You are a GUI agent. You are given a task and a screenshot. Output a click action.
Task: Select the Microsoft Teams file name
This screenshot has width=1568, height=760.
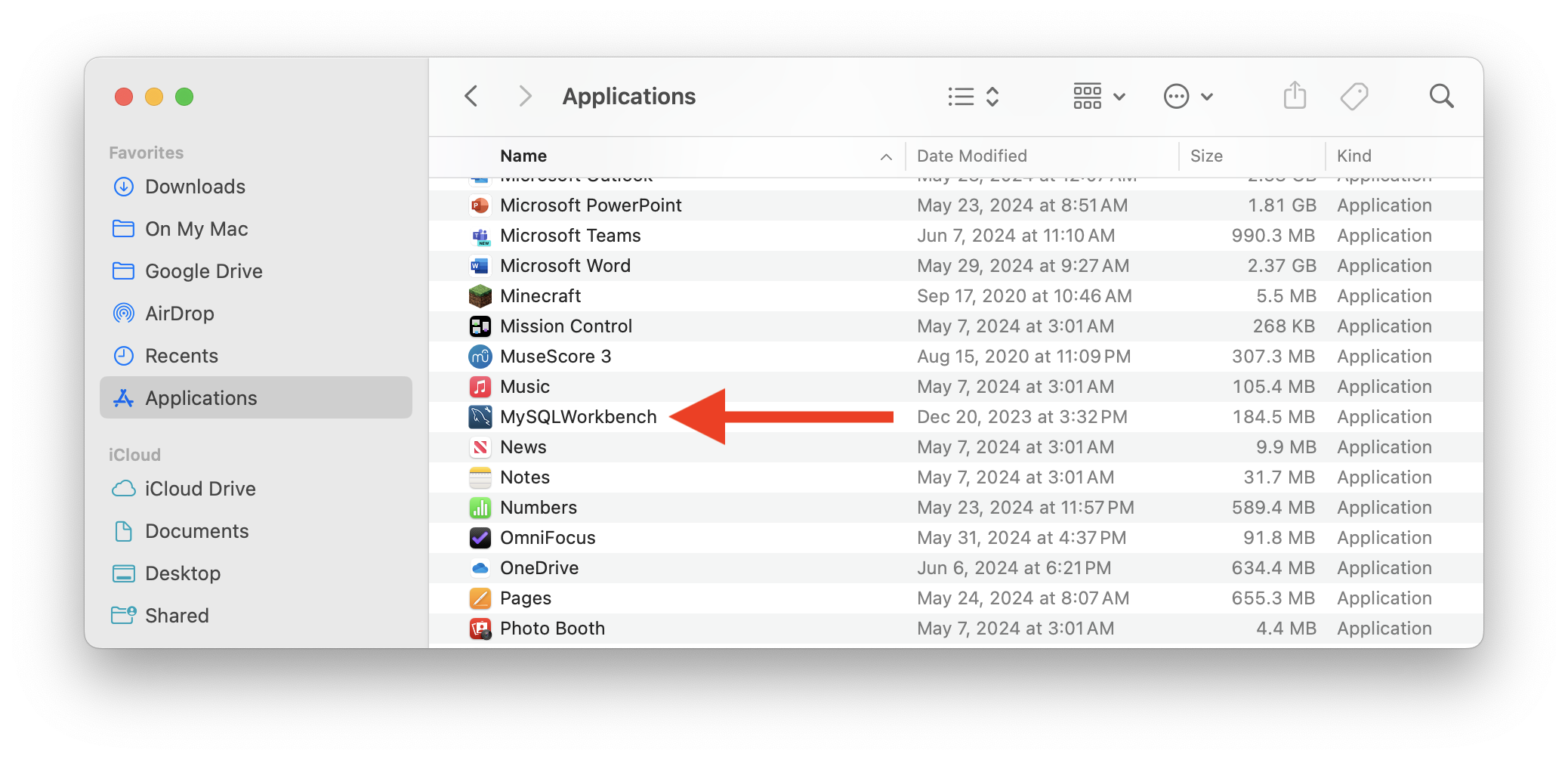pyautogui.click(x=570, y=236)
